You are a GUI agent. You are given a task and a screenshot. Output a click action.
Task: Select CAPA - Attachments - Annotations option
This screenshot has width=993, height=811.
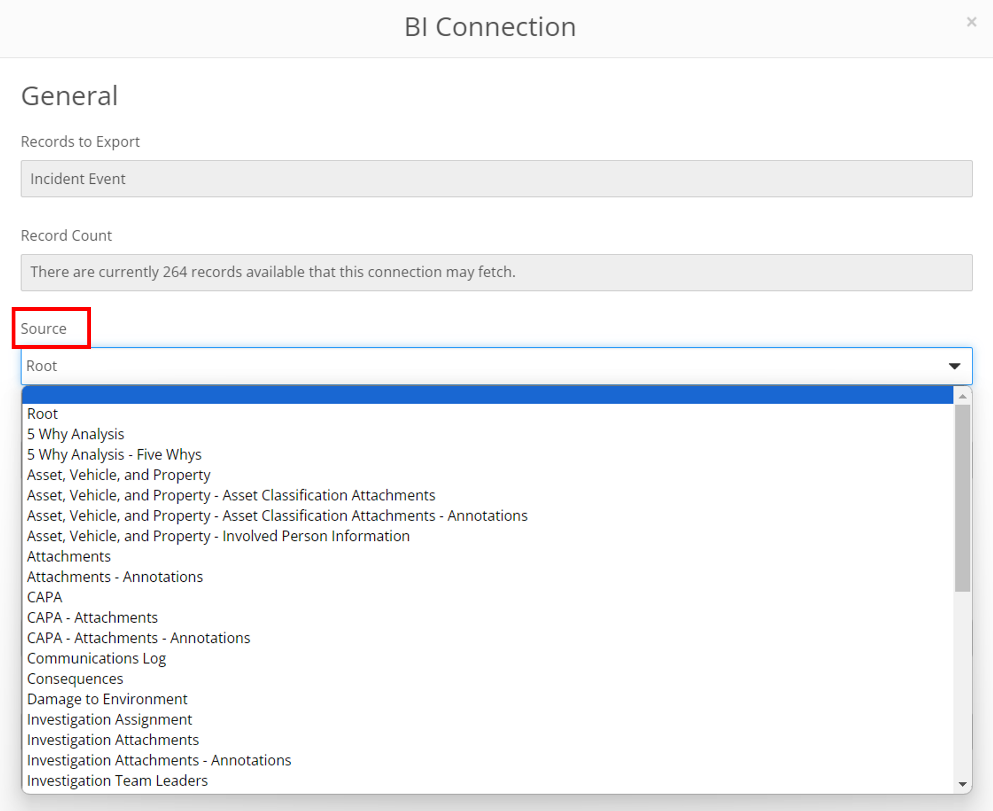coord(138,638)
